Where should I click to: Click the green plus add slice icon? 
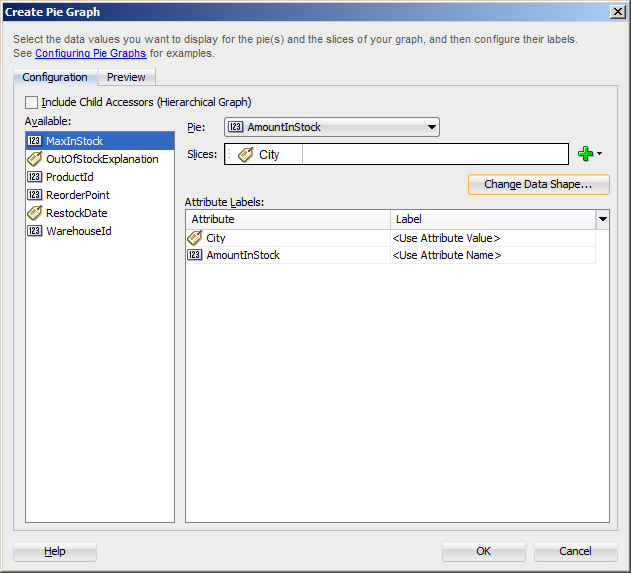586,154
